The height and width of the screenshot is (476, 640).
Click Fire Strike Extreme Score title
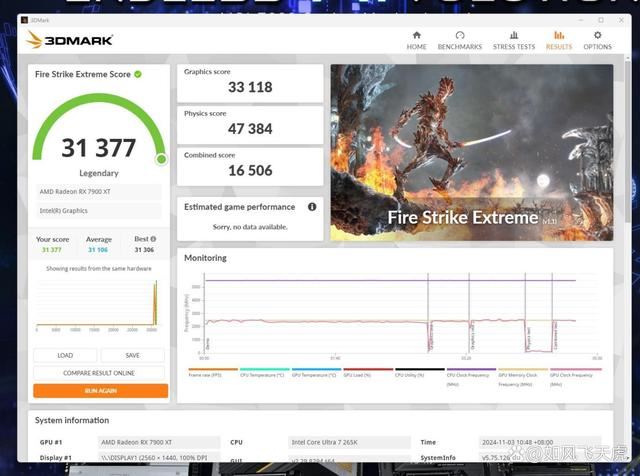[x=83, y=74]
